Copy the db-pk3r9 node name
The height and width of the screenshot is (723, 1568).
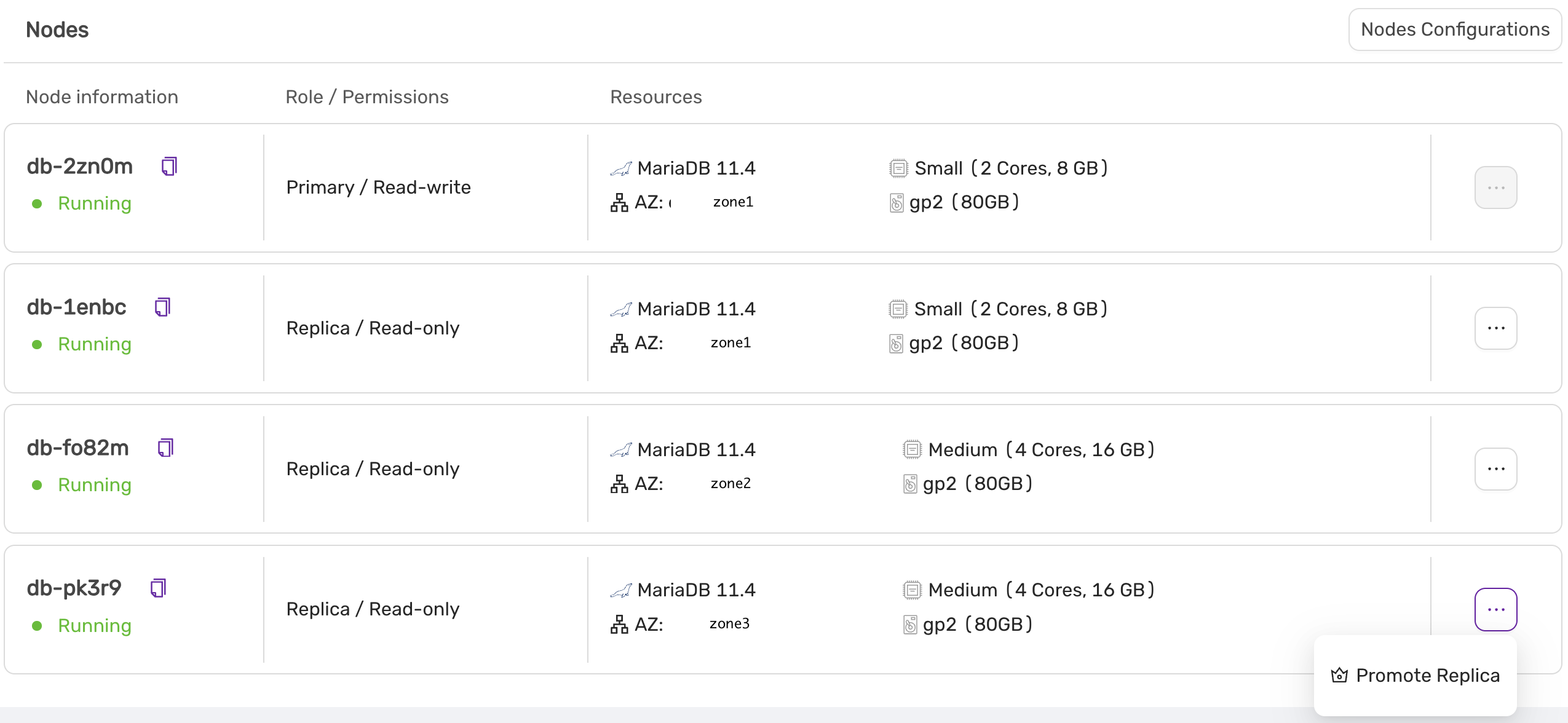tap(158, 588)
